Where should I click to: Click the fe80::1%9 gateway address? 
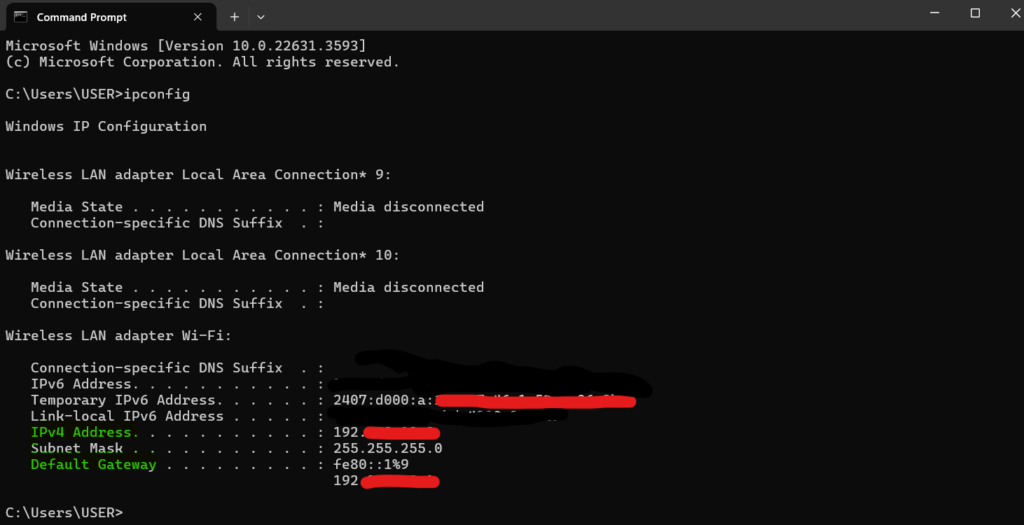(x=370, y=464)
